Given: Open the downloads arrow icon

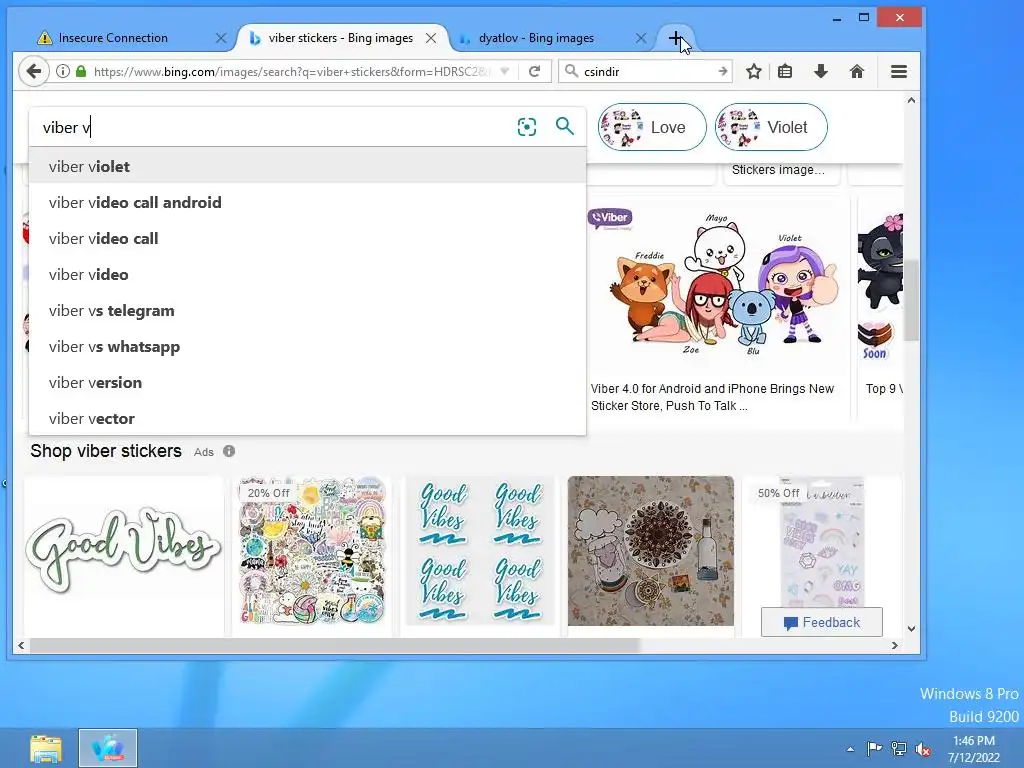Looking at the screenshot, I should click(x=821, y=71).
